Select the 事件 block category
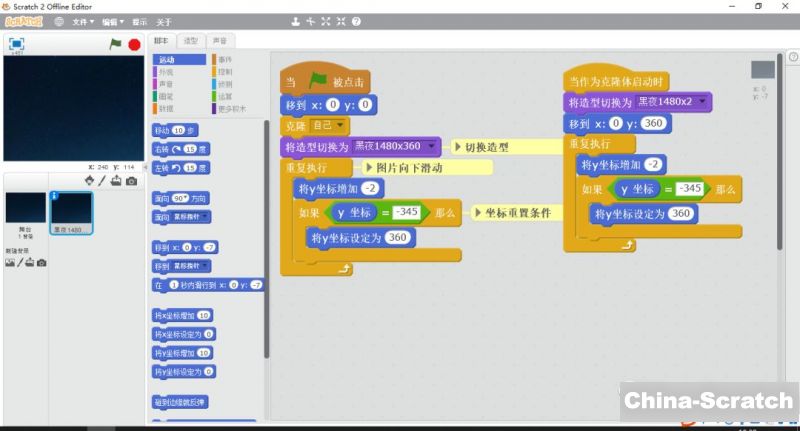Image resolution: width=800 pixels, height=431 pixels. tap(223, 60)
